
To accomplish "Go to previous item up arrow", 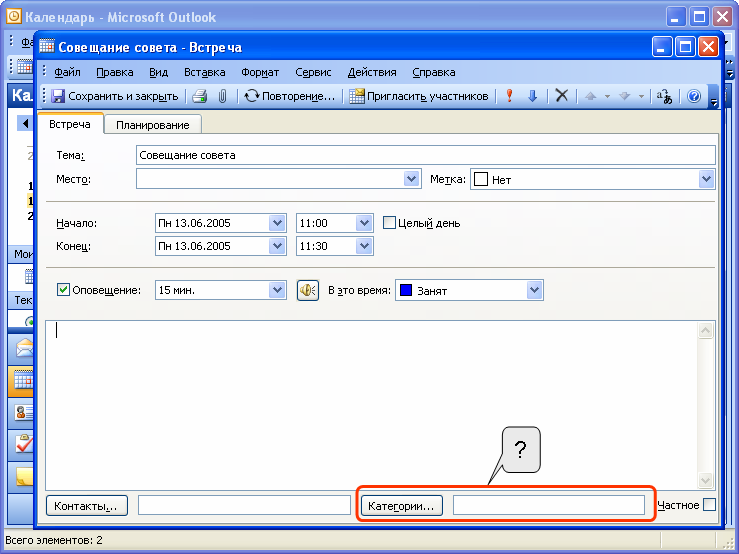I will [x=591, y=96].
